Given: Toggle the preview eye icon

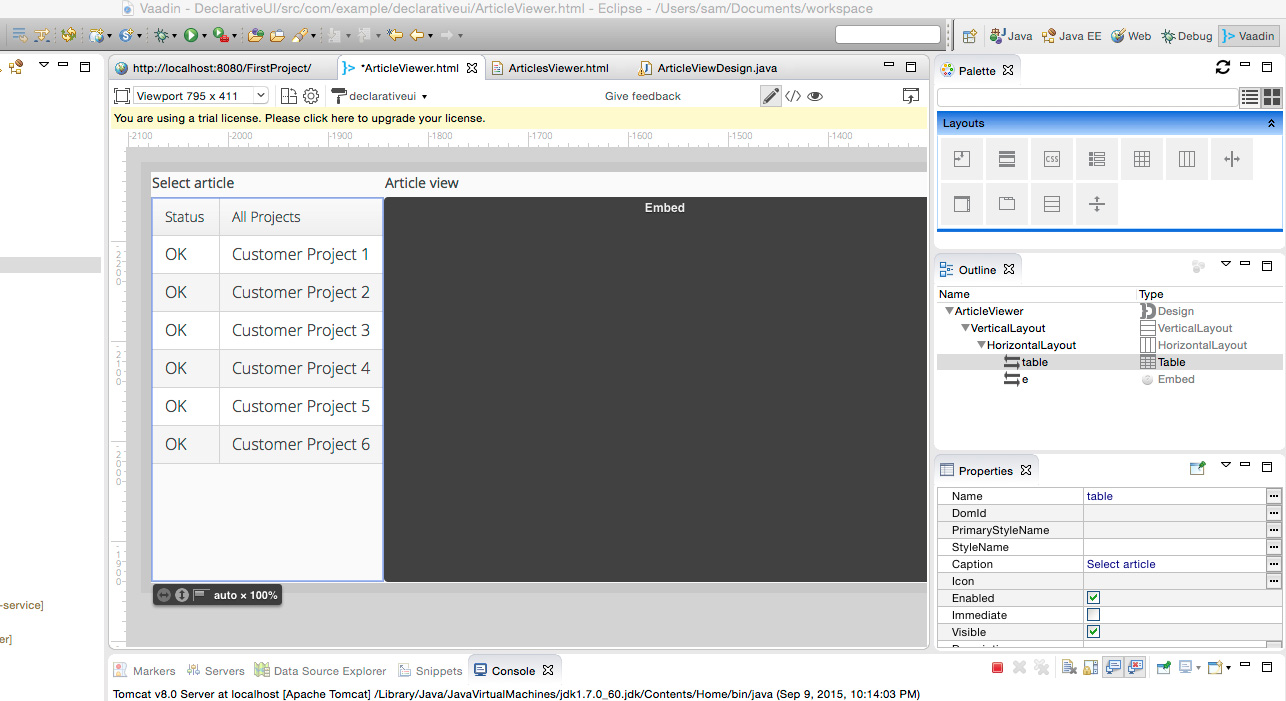Looking at the screenshot, I should tap(815, 96).
